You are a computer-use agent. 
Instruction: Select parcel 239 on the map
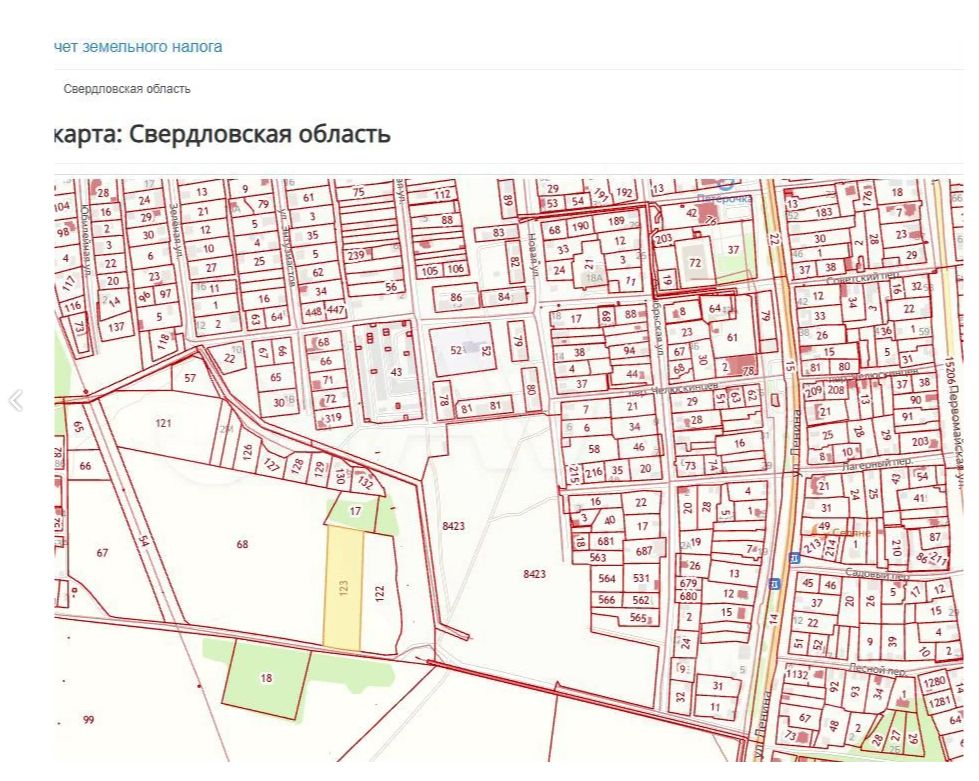point(355,255)
